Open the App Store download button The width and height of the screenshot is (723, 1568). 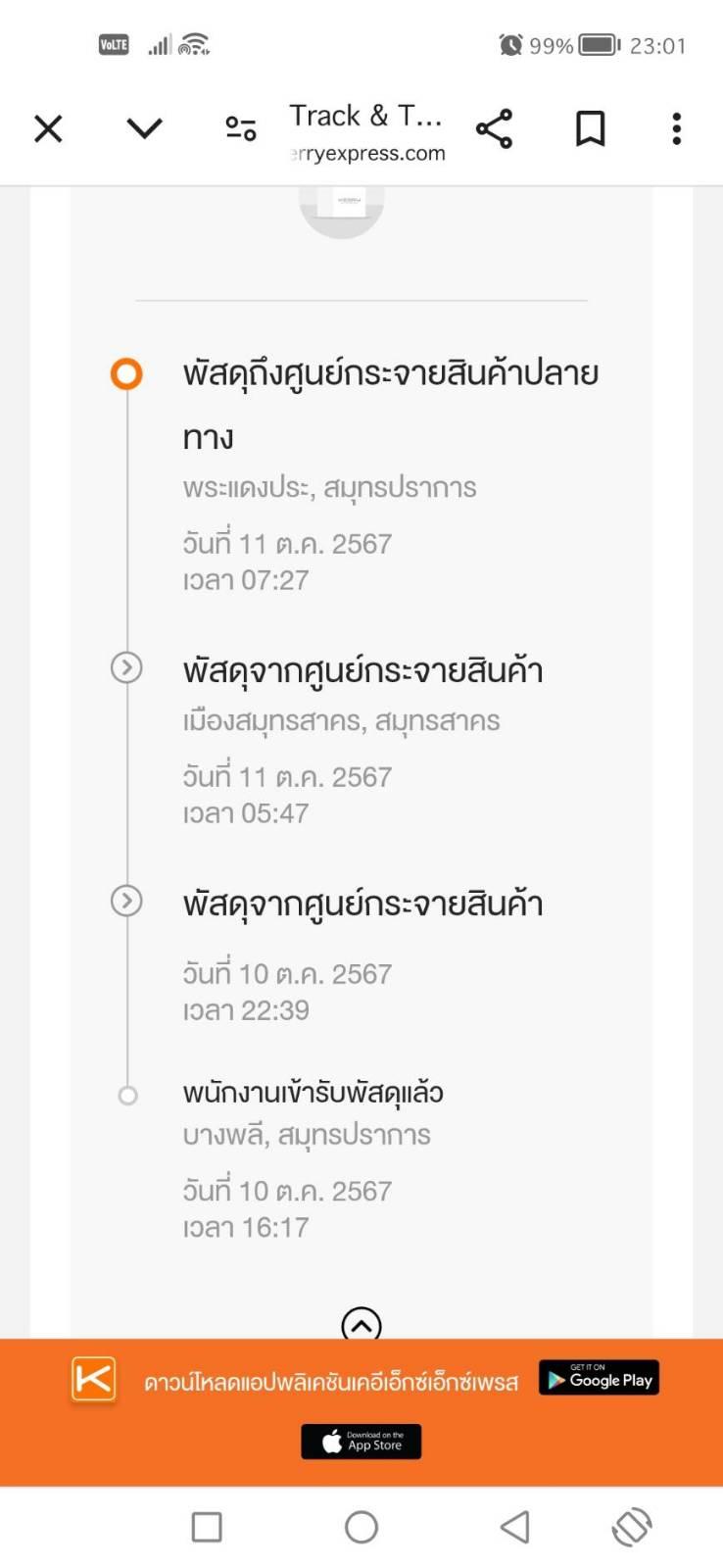coord(361,1442)
